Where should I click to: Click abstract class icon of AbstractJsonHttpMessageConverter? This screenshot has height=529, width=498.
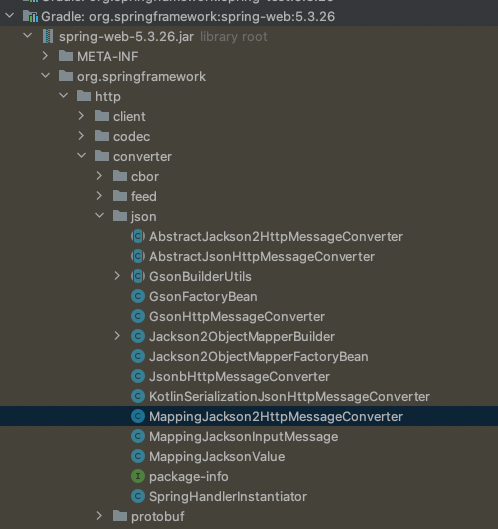click(138, 256)
